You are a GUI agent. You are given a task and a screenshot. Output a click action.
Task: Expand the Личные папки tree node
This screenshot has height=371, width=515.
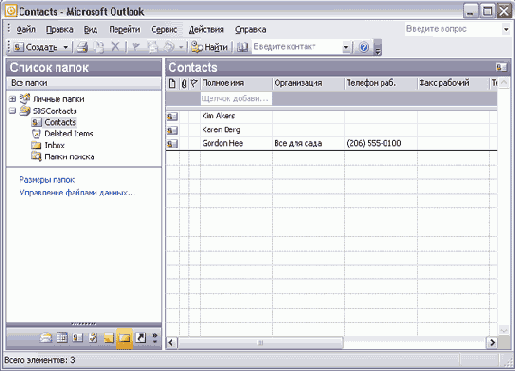[12, 99]
